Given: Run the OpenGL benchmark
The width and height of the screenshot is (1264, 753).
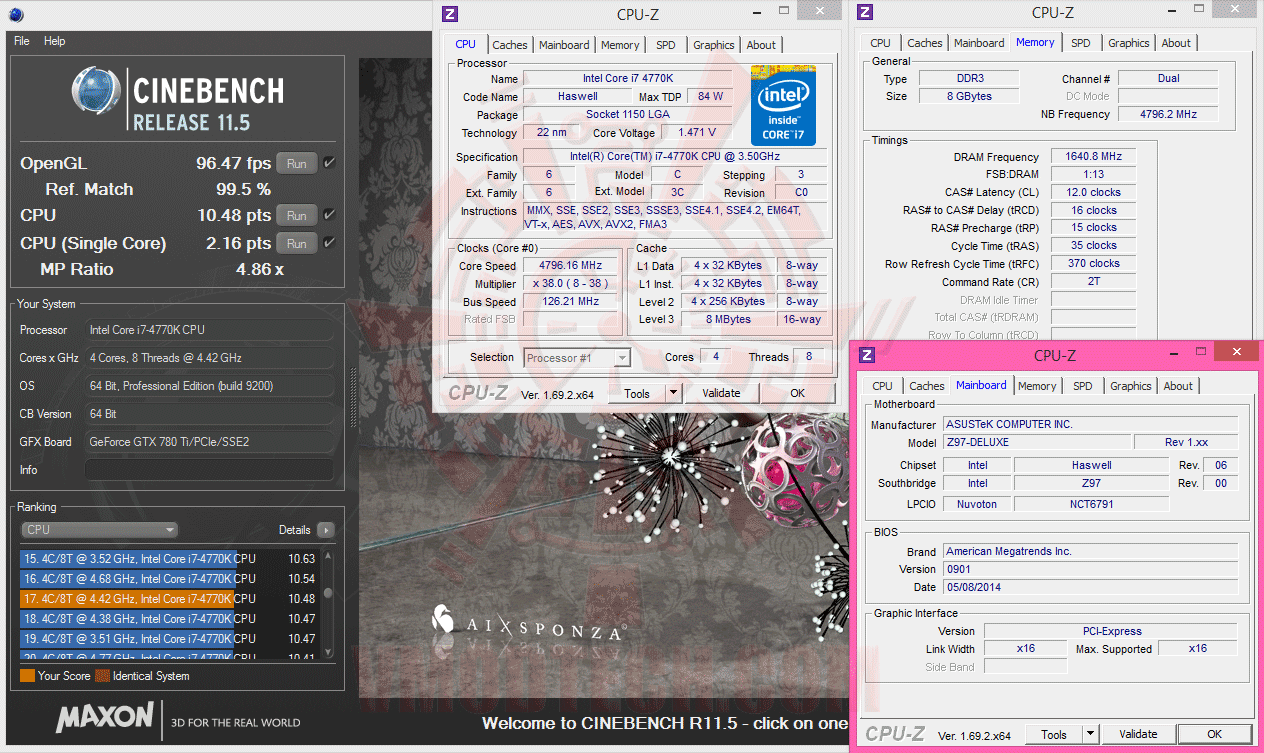Looking at the screenshot, I should pos(297,163).
